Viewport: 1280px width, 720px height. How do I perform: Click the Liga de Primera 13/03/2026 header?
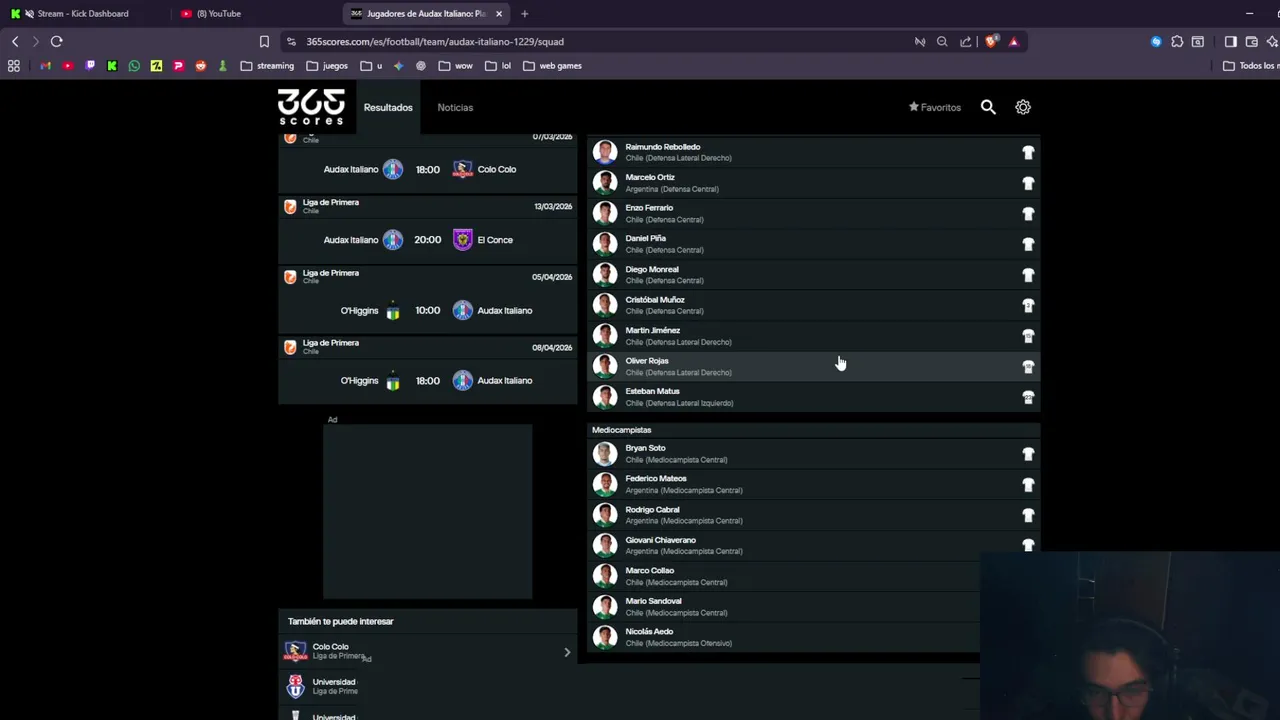click(427, 206)
